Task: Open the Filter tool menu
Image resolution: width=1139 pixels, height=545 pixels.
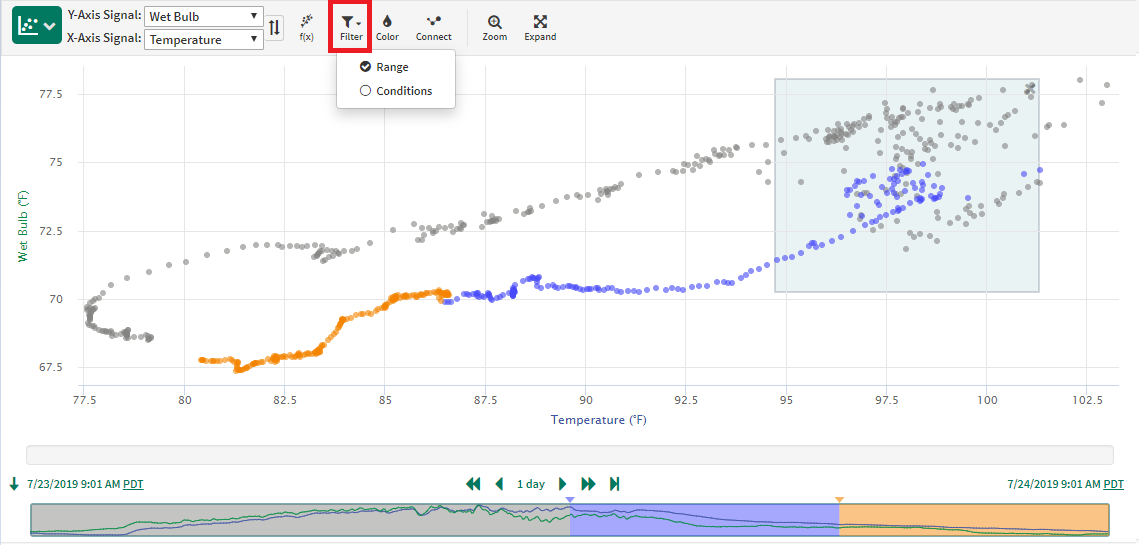Action: point(350,27)
